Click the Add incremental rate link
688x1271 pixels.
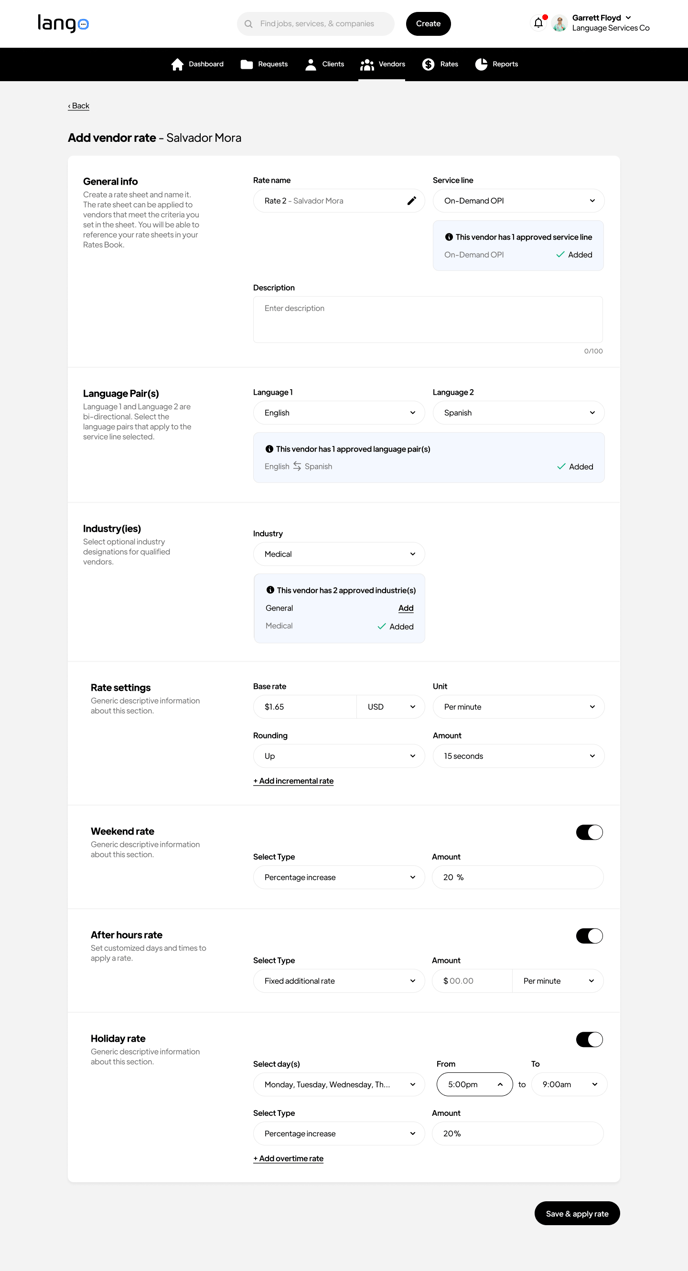pyautogui.click(x=293, y=781)
